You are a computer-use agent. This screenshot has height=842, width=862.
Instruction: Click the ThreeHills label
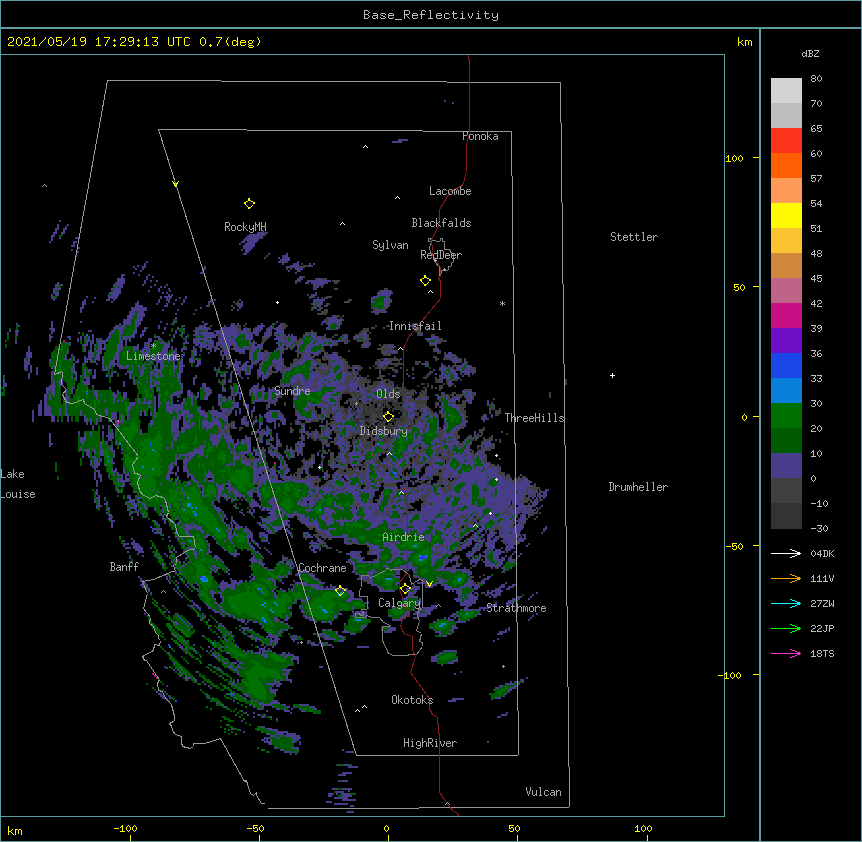[534, 418]
